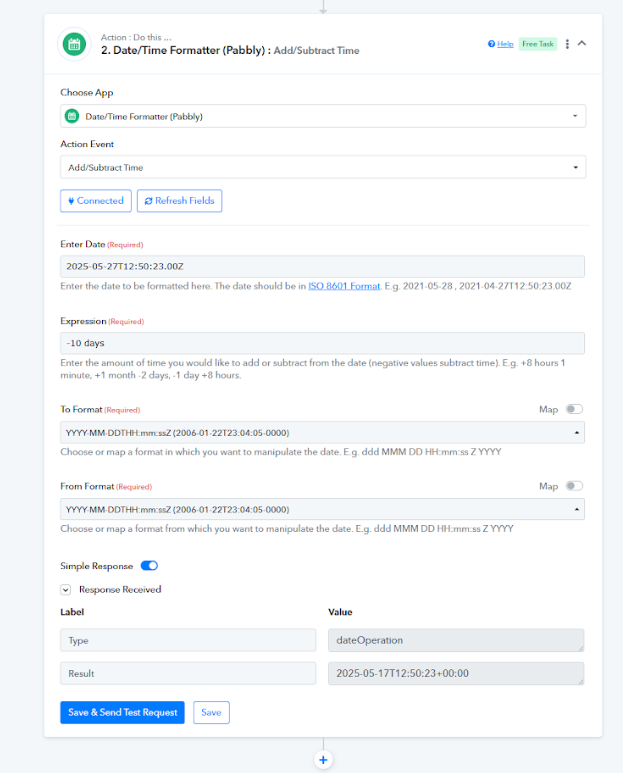Click the refresh arrows icon on Refresh Fields
The height and width of the screenshot is (773, 623).
tap(148, 201)
